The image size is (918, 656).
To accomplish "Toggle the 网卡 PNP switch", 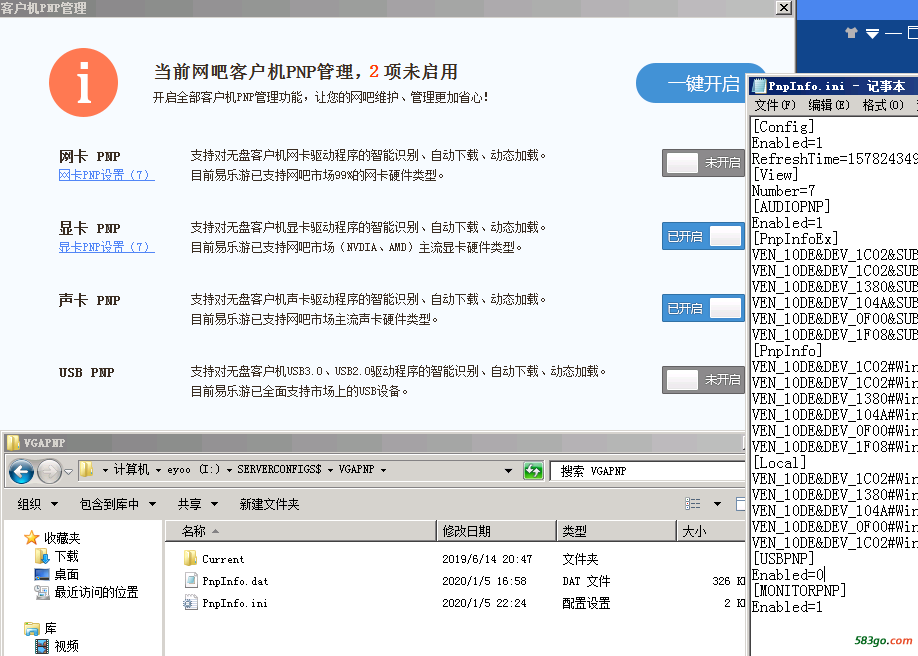I will [703, 162].
